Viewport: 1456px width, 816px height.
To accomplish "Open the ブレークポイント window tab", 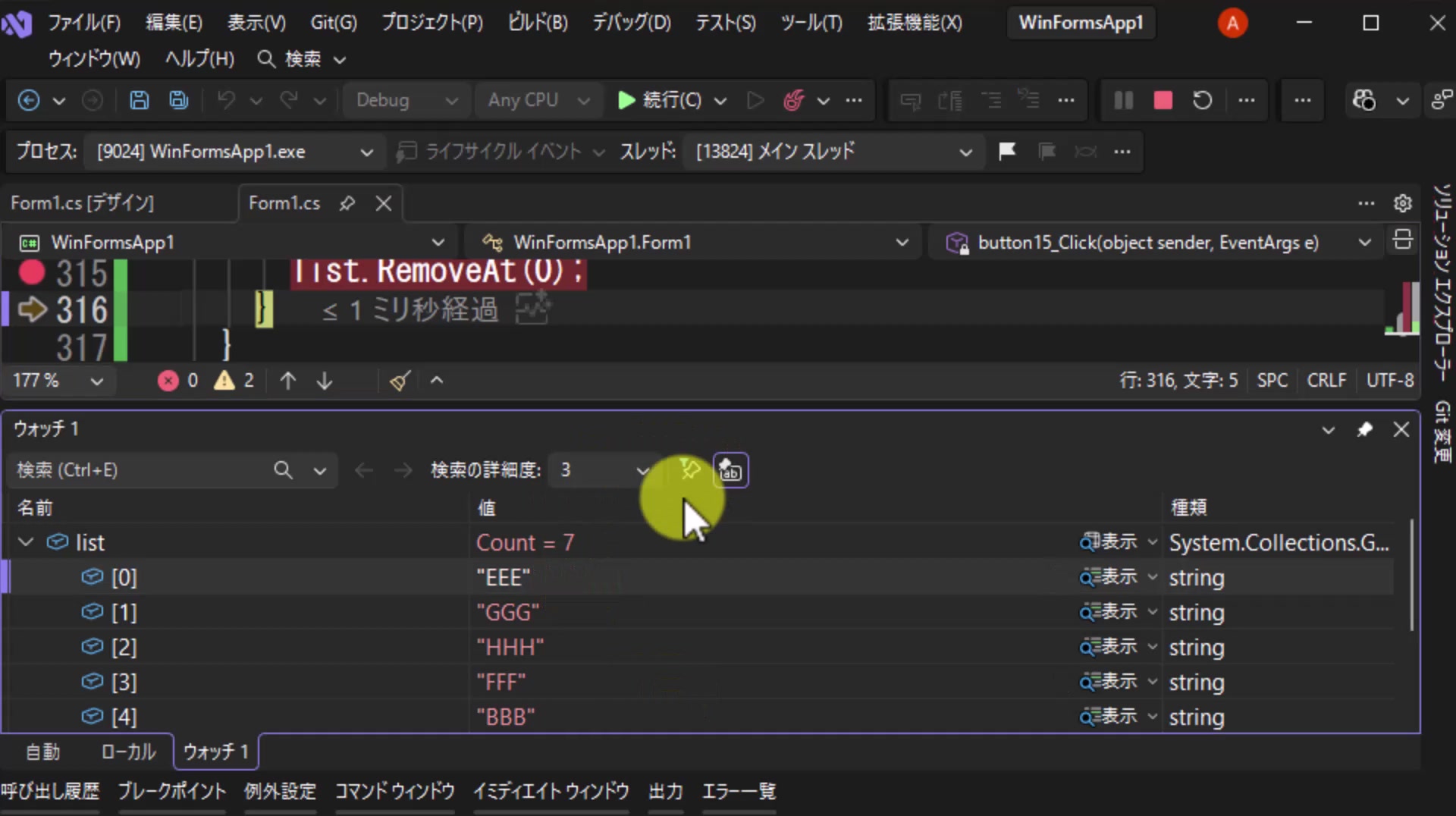I will 172,792.
